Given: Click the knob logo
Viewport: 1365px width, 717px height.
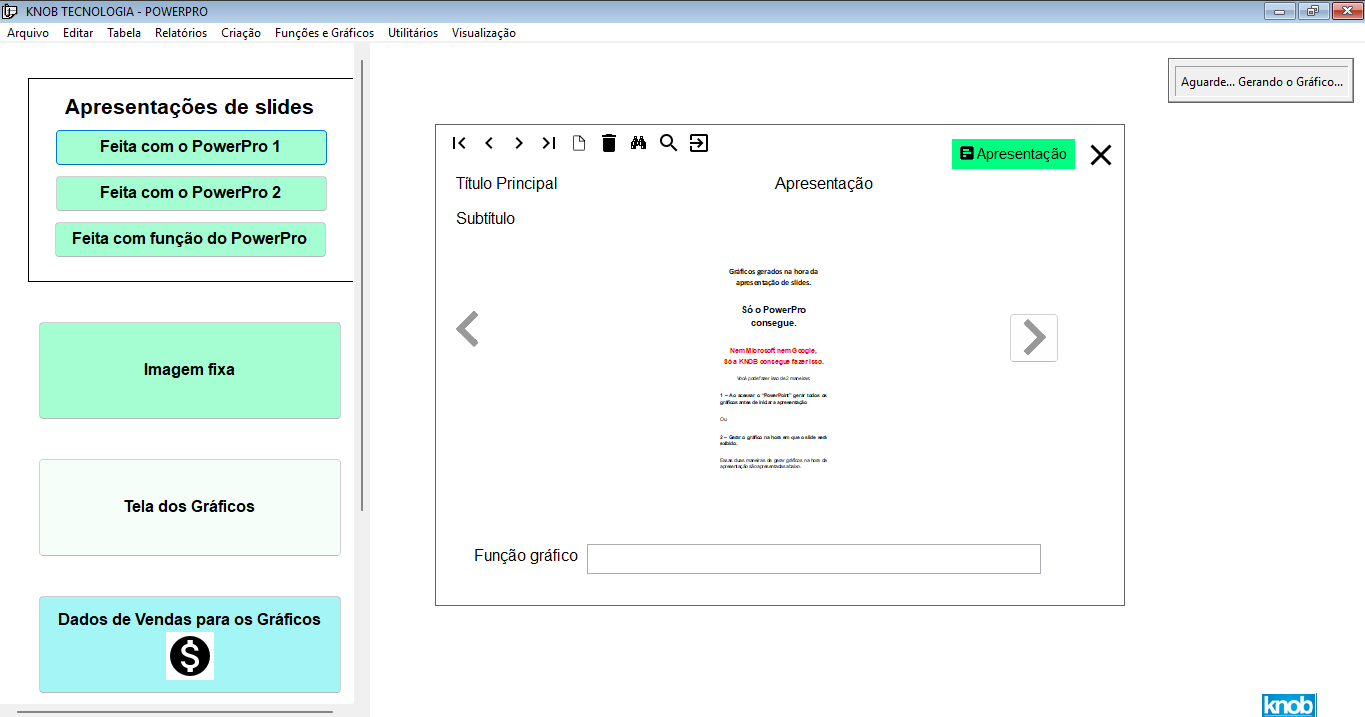Looking at the screenshot, I should [1289, 705].
